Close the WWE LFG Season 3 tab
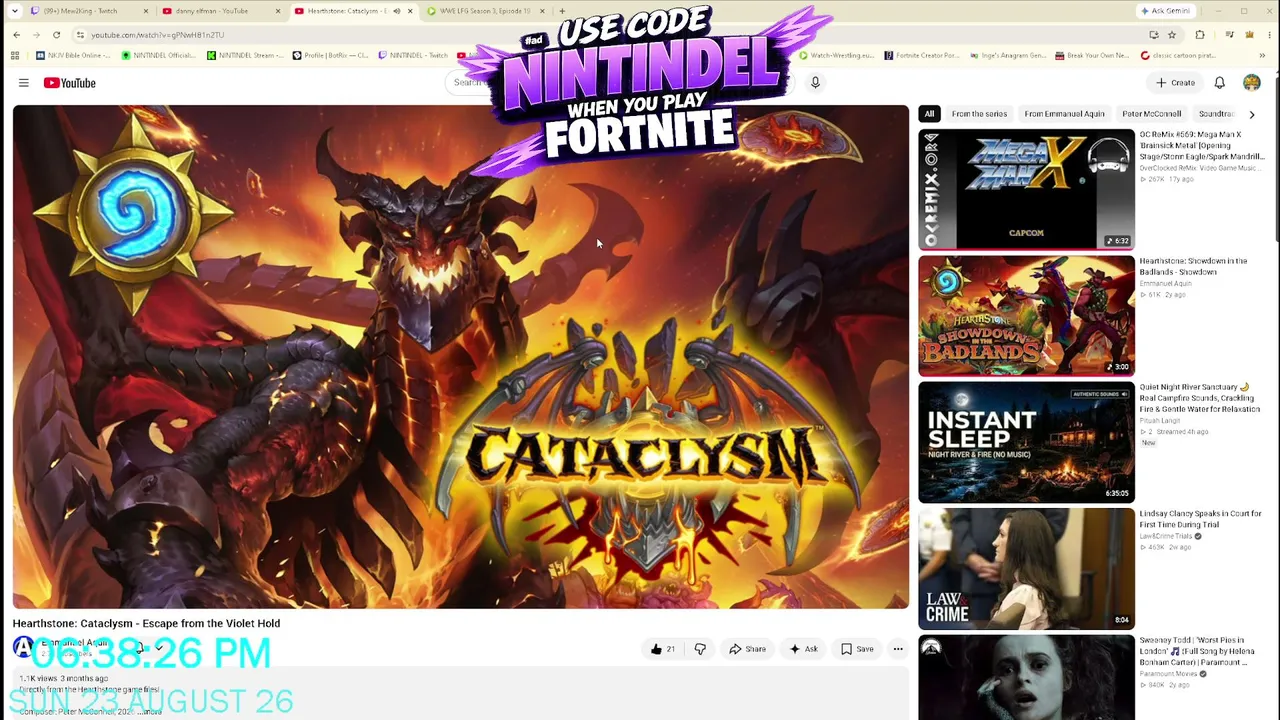The width and height of the screenshot is (1280, 720). [x=541, y=11]
